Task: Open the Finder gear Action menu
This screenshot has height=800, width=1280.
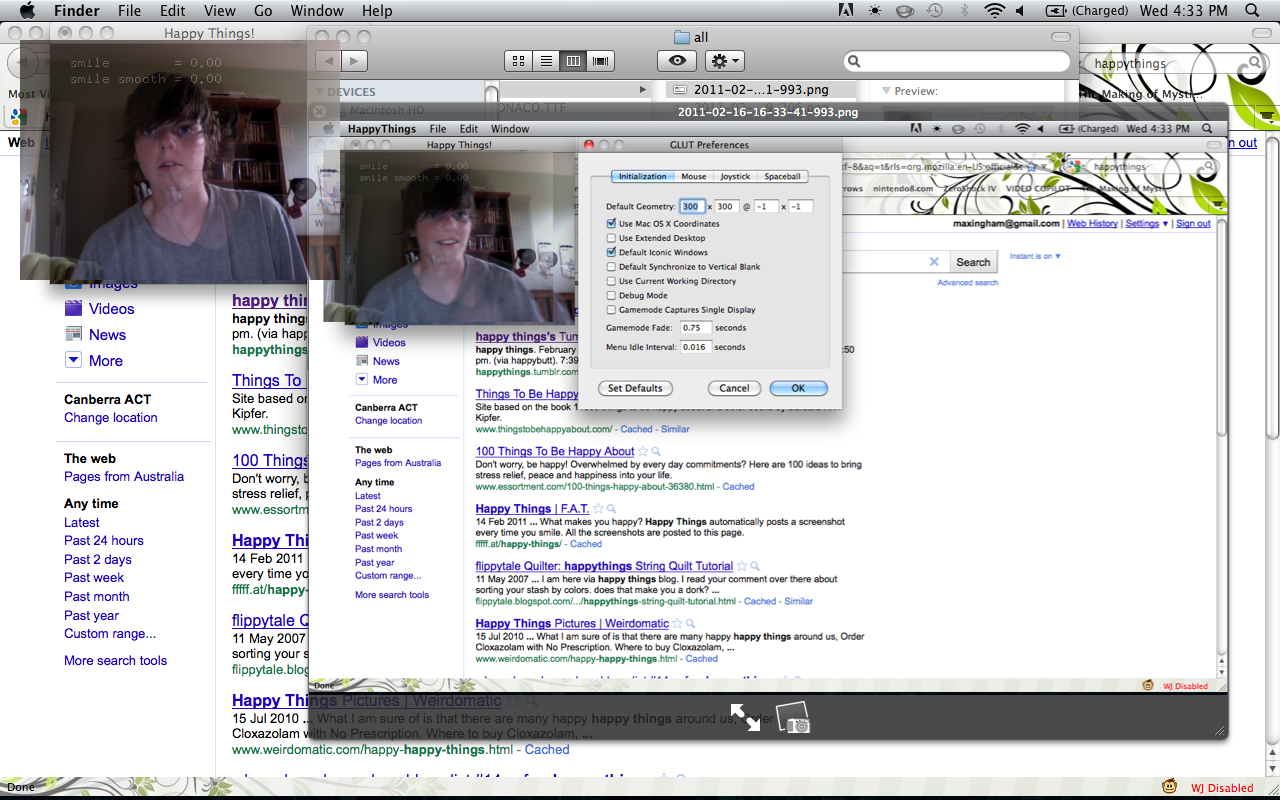Action: [x=723, y=61]
